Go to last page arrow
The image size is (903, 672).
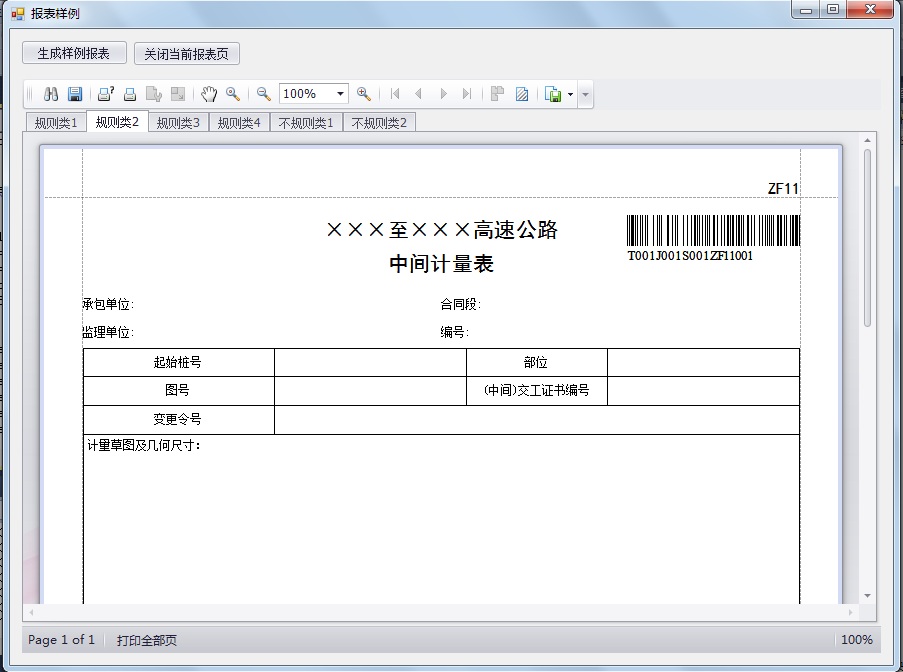coord(467,94)
